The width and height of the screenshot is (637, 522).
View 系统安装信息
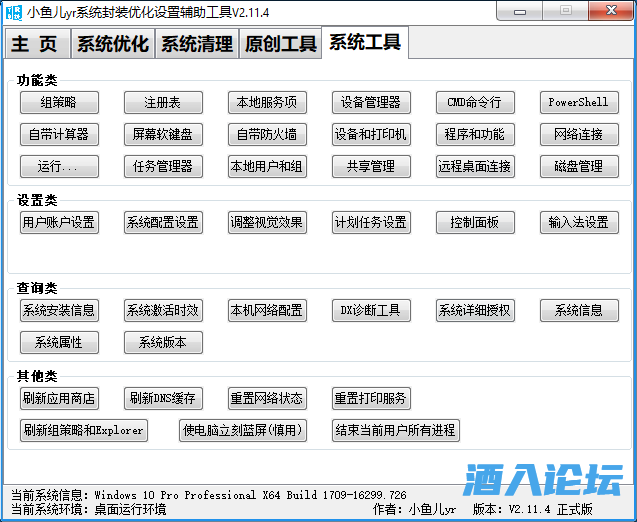[59, 311]
